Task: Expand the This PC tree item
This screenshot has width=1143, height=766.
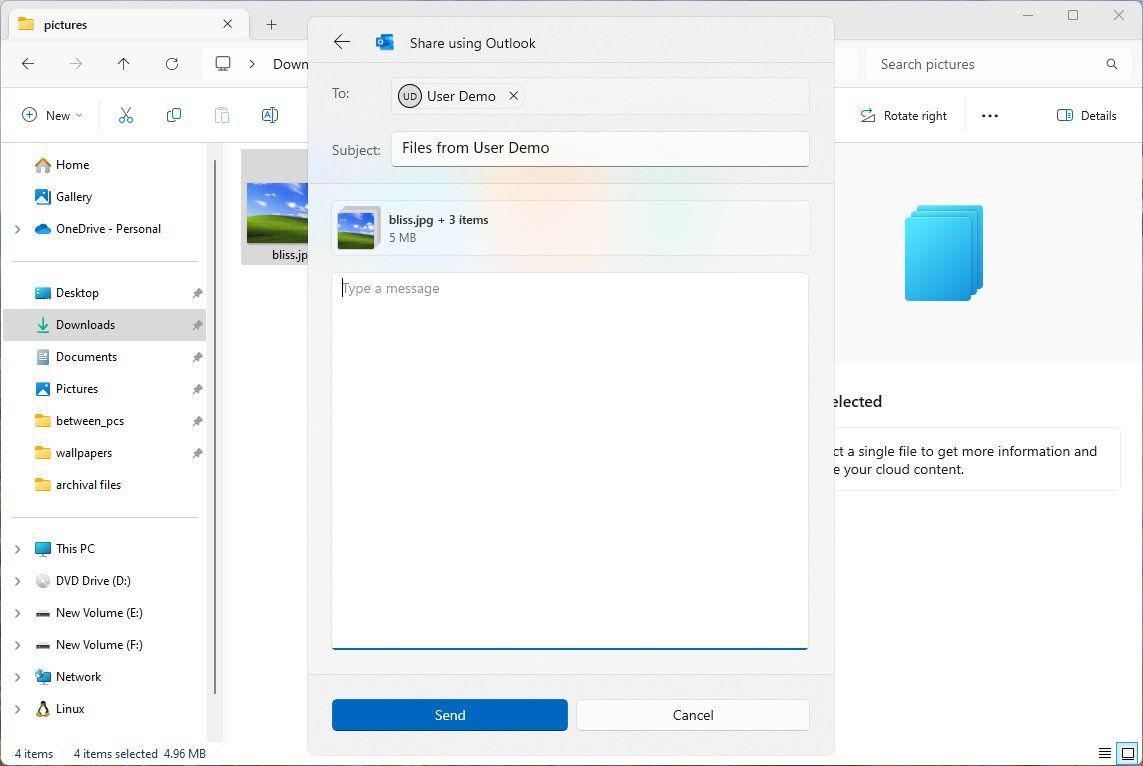Action: tap(17, 548)
